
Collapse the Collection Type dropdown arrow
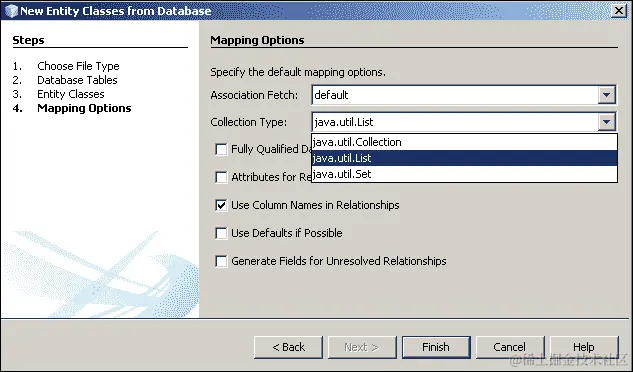tap(606, 122)
